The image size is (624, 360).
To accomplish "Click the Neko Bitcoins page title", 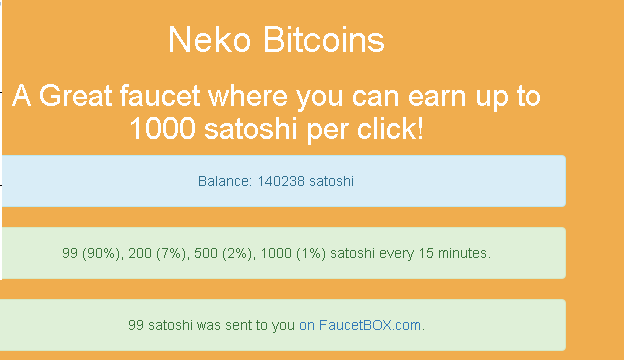I will [276, 39].
